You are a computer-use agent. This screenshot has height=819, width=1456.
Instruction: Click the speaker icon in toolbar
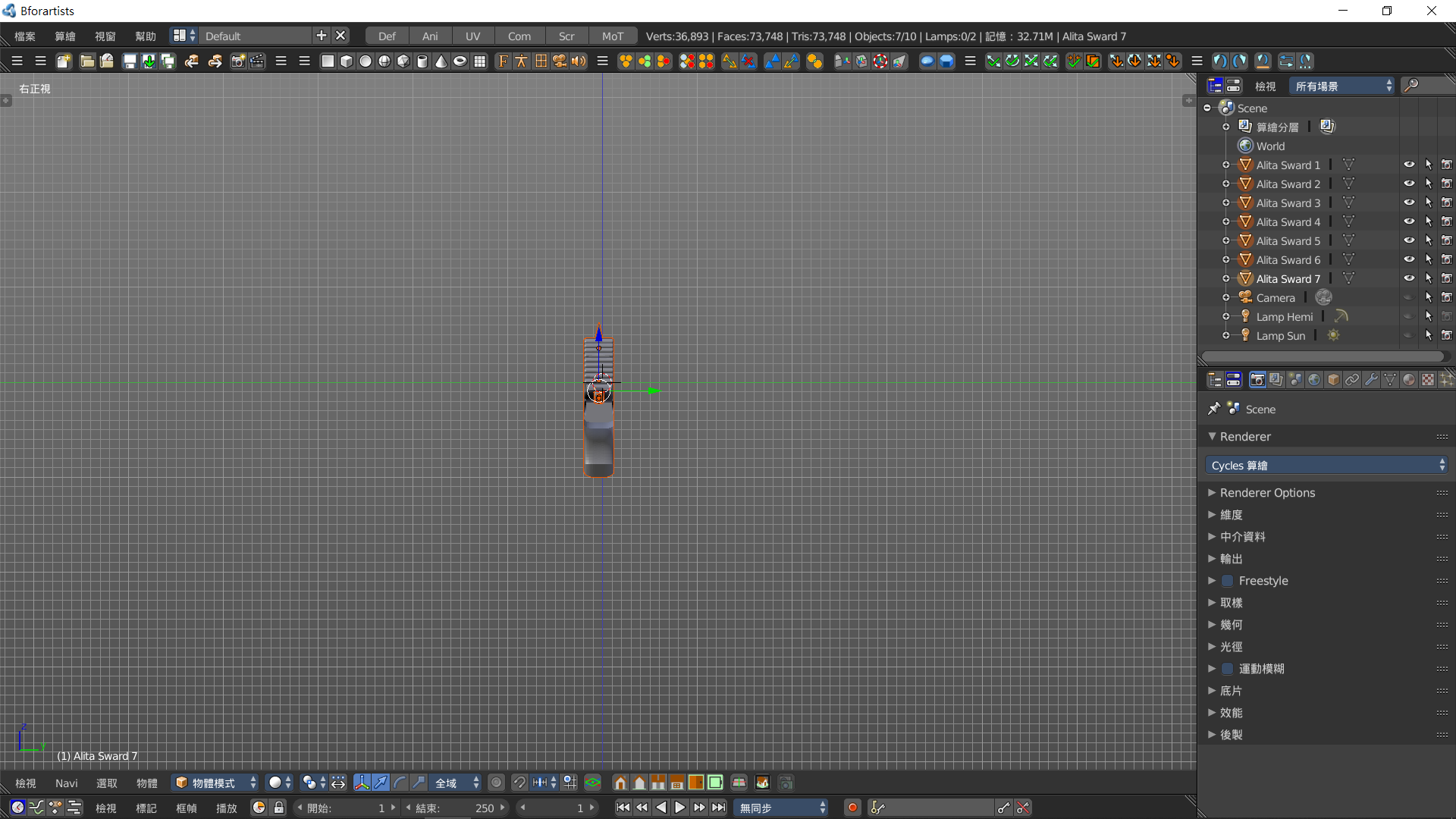(579, 61)
